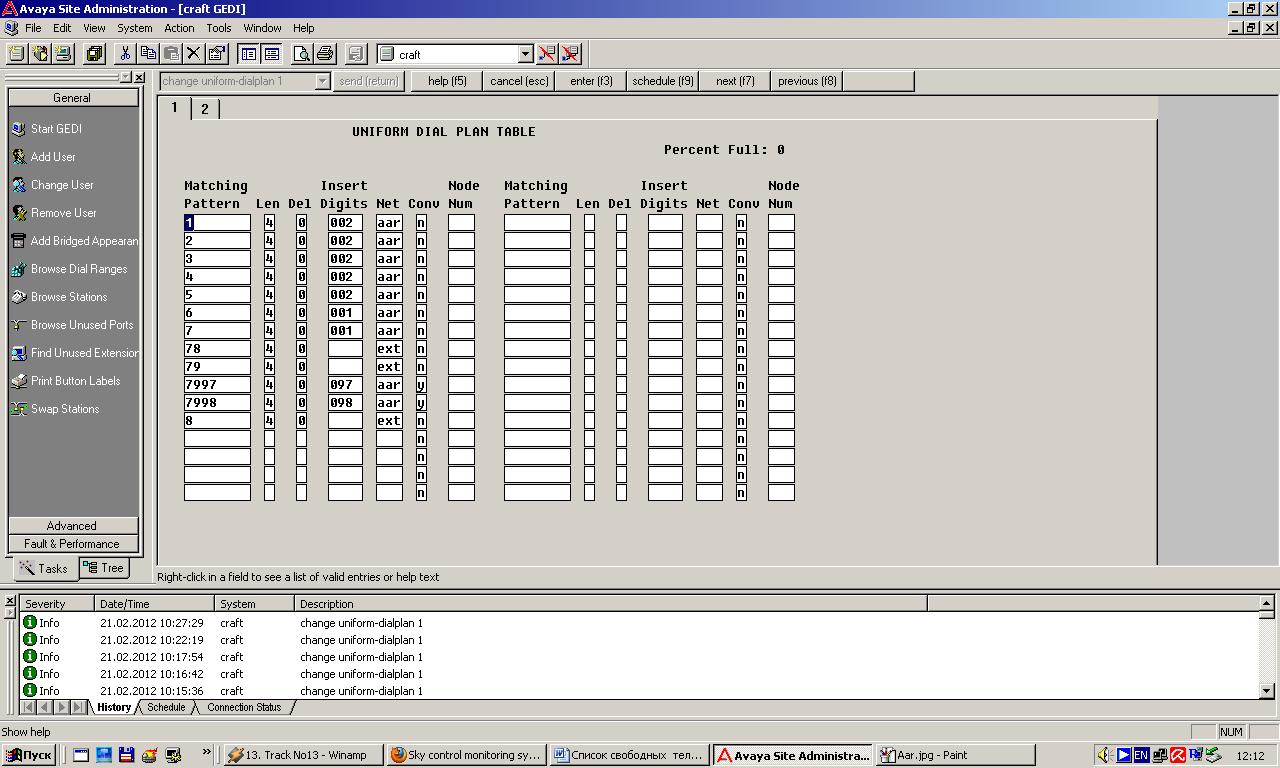Click the Print icon in toolbar

[325, 54]
